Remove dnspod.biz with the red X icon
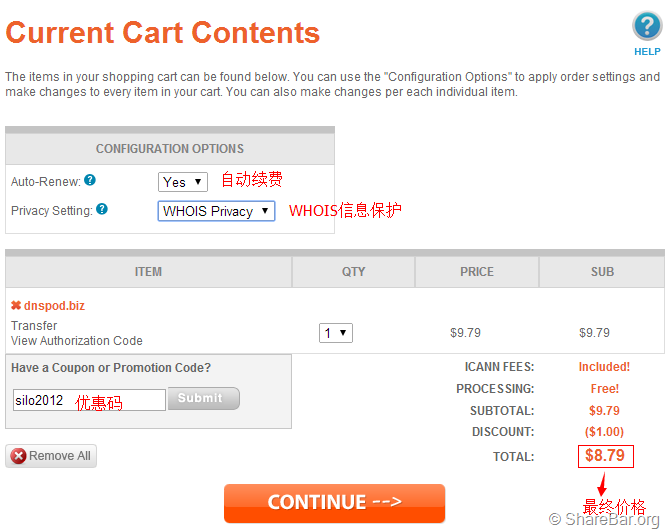 pyautogui.click(x=16, y=305)
